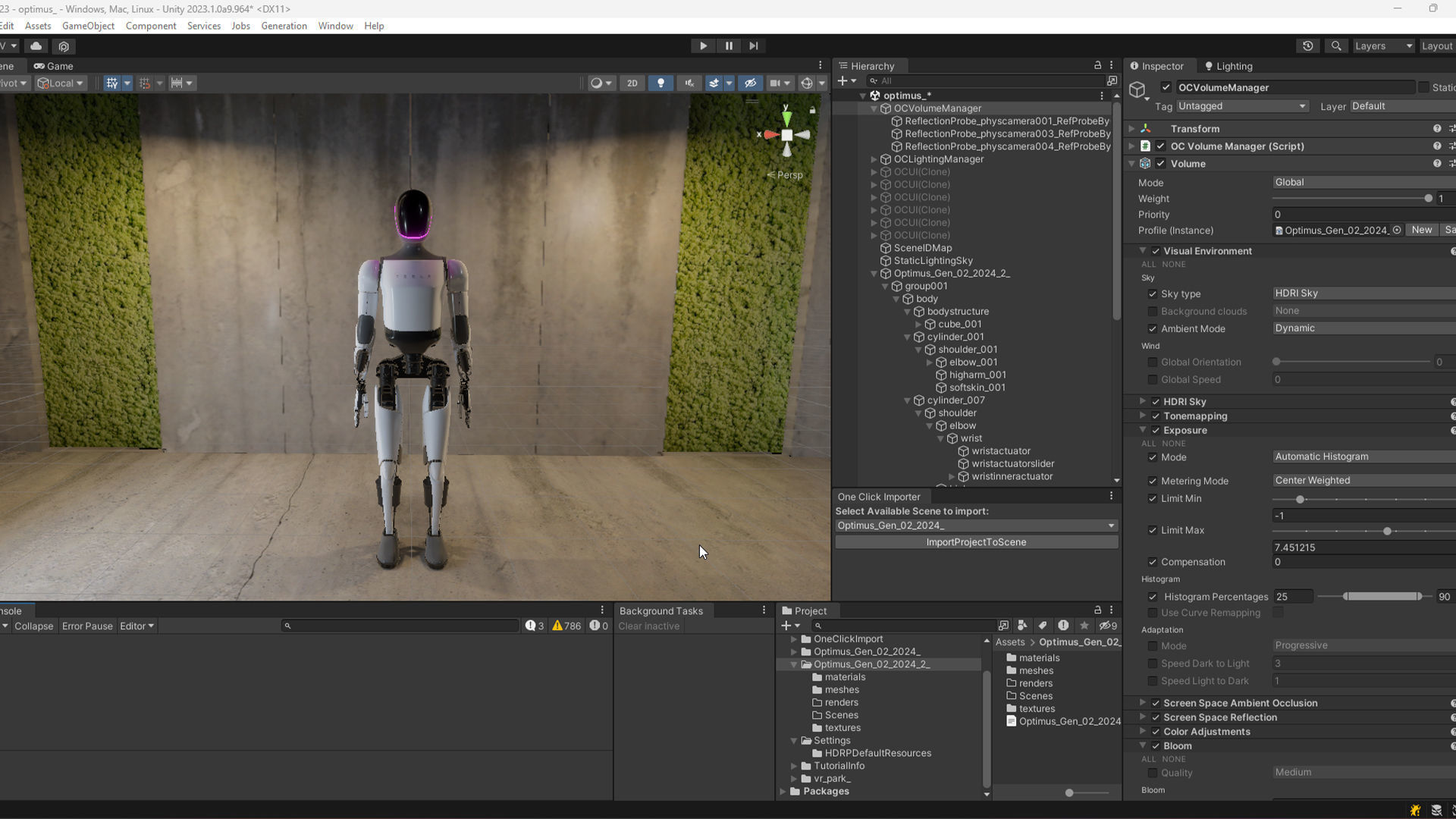Switch to the Lighting tab
Screen dimensions: 1456x819
1228,66
